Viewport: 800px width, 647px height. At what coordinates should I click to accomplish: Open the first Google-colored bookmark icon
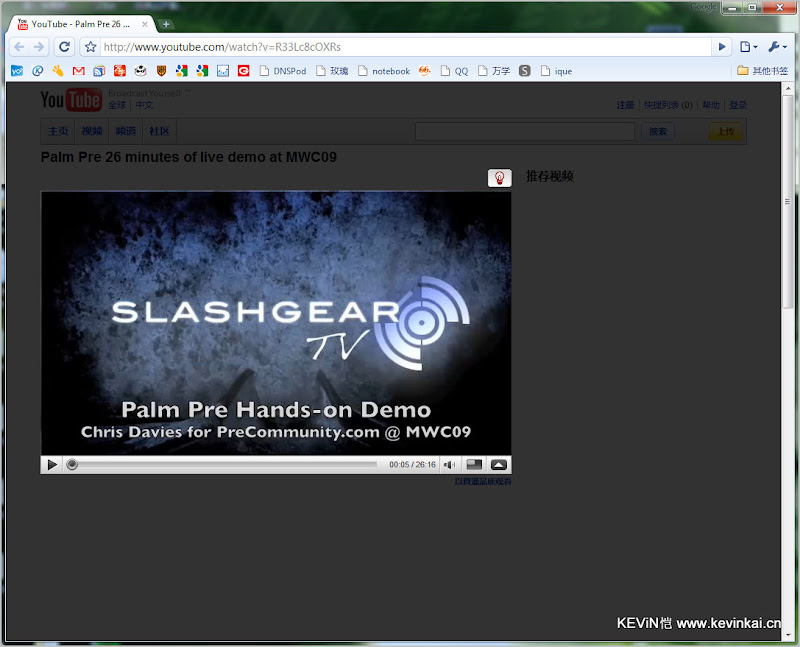pos(182,71)
